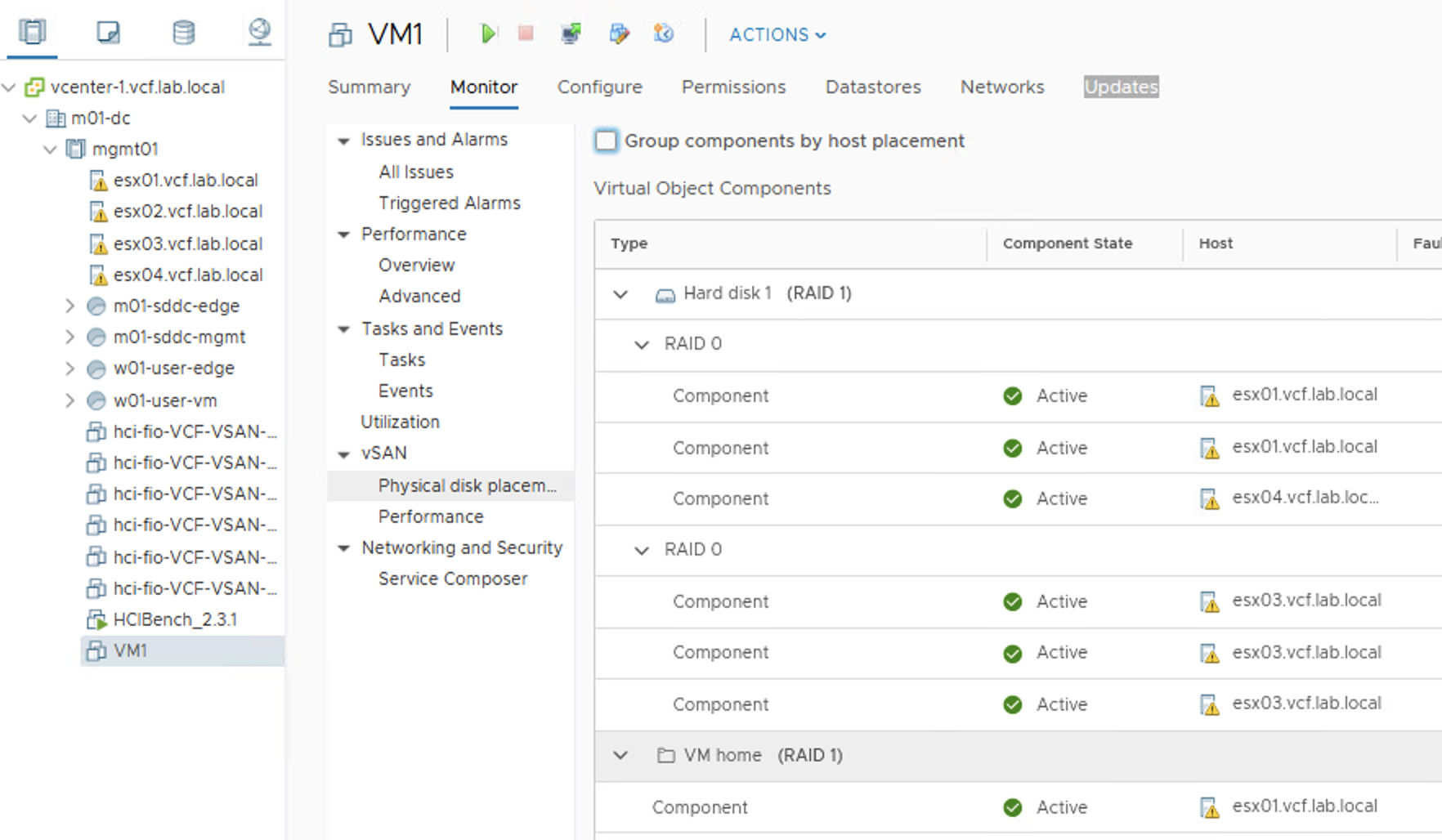Click the esx03.vcf.lab.local host warning icon in tree
Image resolution: width=1442 pixels, height=840 pixels.
(x=98, y=244)
